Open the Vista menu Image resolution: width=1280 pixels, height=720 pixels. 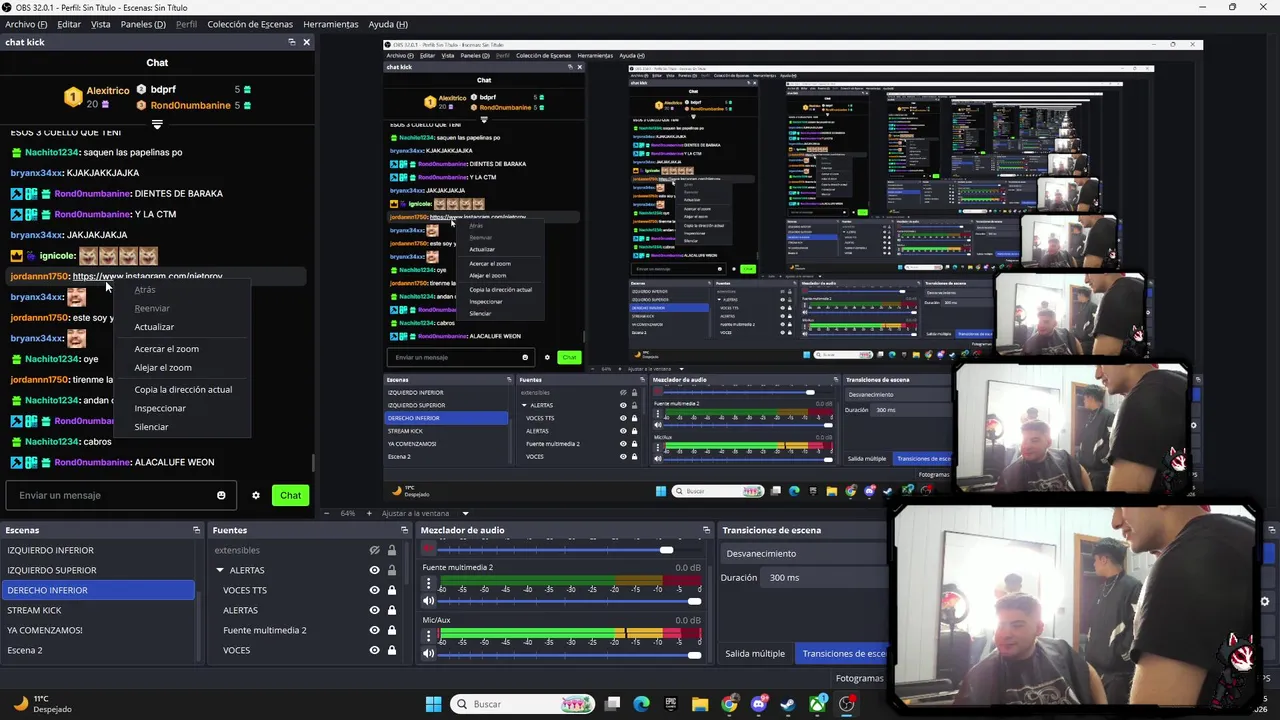pos(101,24)
